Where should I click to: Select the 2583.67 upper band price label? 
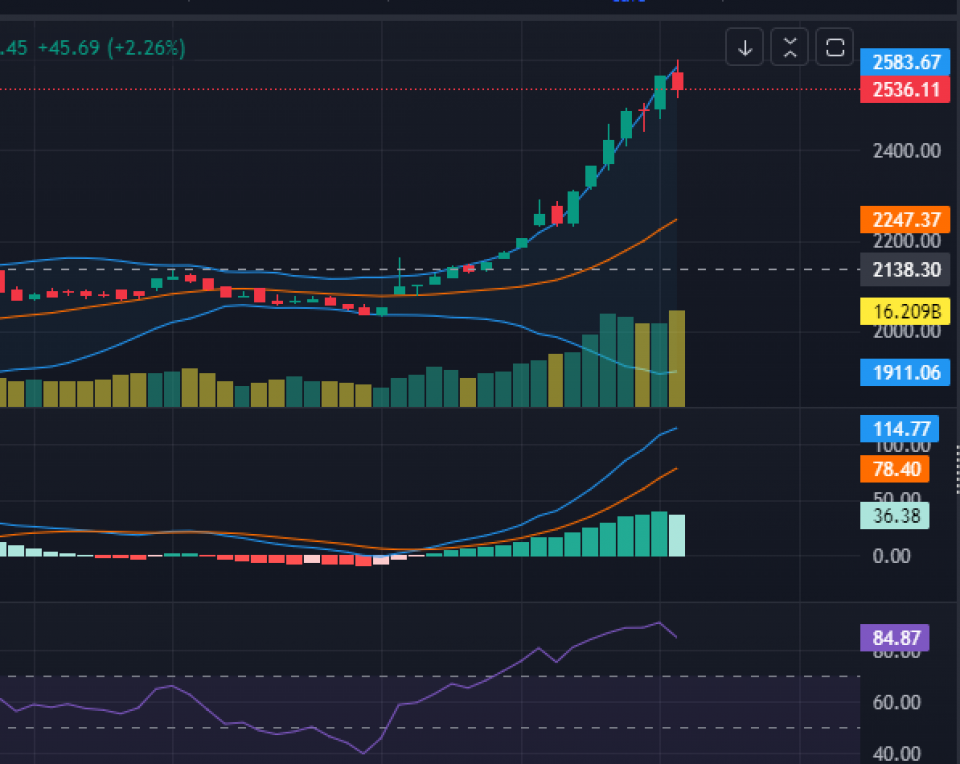(x=905, y=62)
